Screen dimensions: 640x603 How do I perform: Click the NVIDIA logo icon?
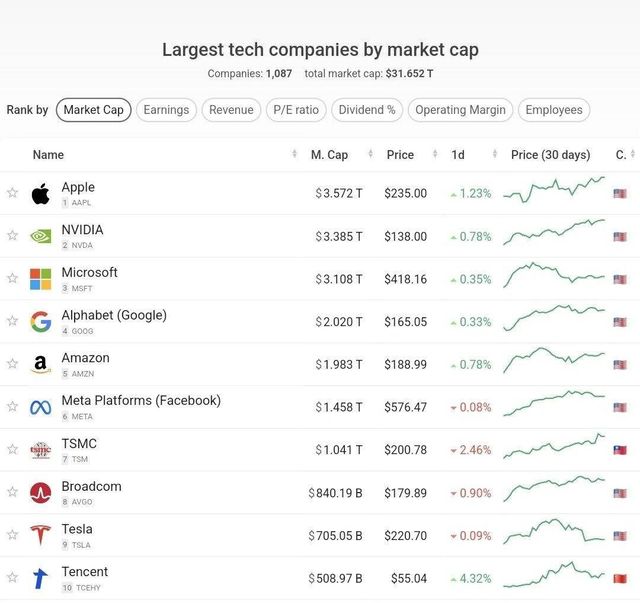(x=40, y=236)
